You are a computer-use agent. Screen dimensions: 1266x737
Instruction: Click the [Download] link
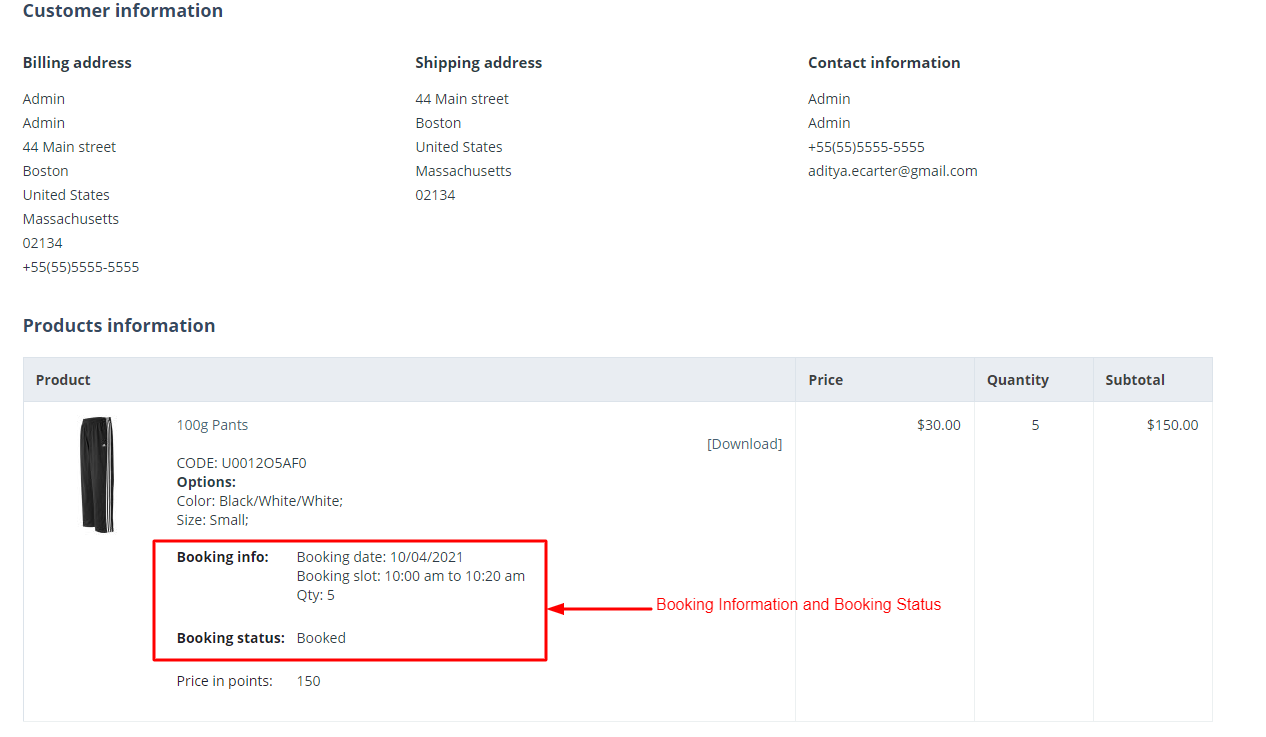point(744,444)
